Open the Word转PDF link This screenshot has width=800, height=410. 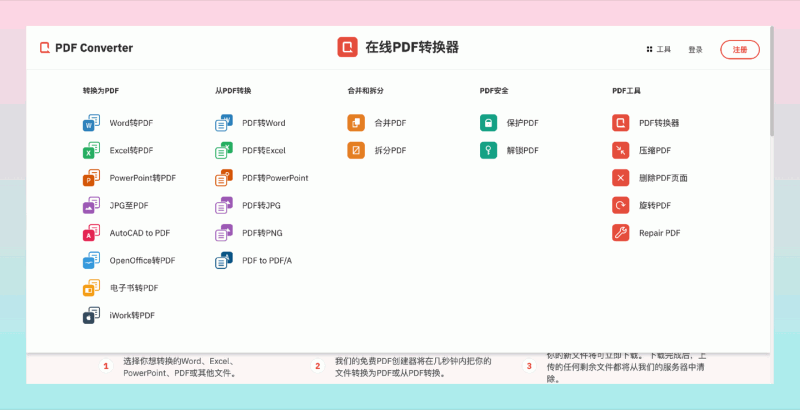[x=131, y=123]
